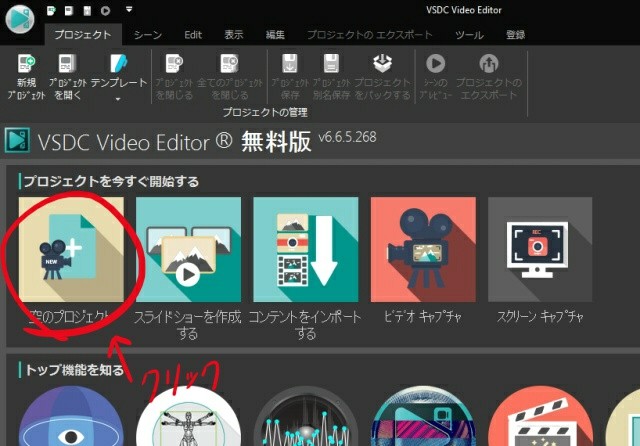Switch to the シーン tab

pos(148,35)
